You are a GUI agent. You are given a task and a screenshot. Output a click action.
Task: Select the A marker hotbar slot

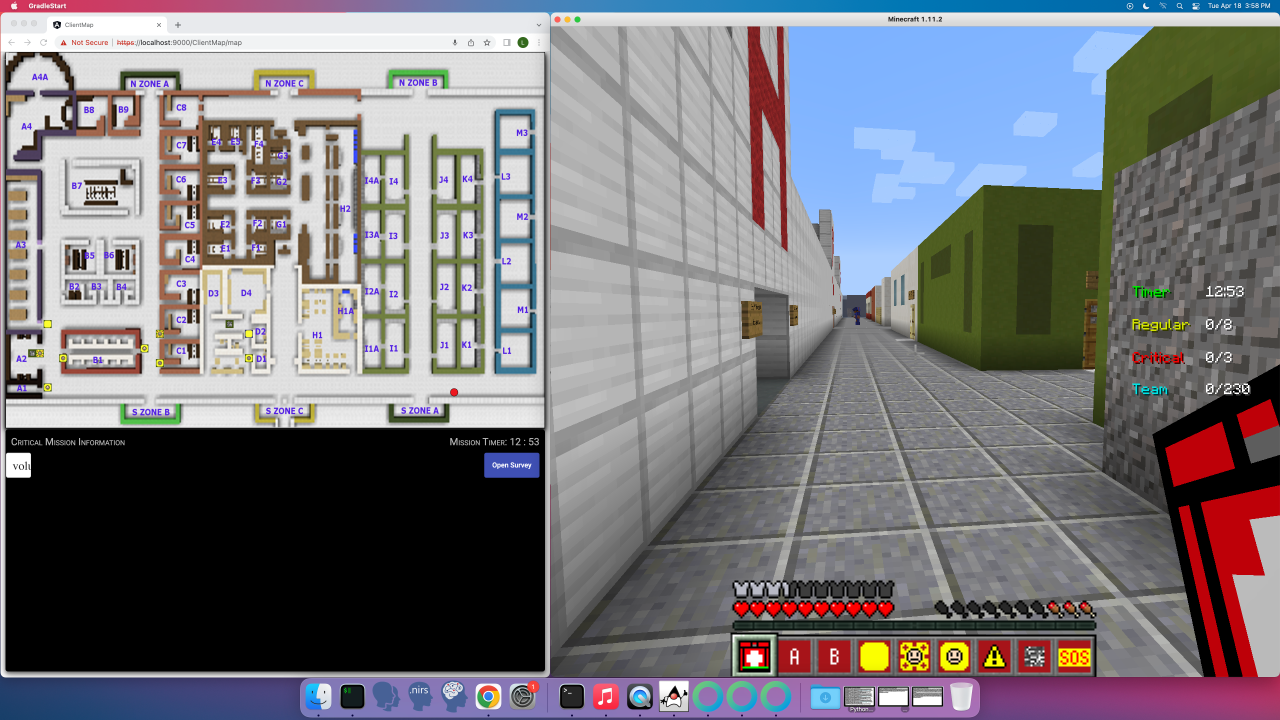pos(795,656)
